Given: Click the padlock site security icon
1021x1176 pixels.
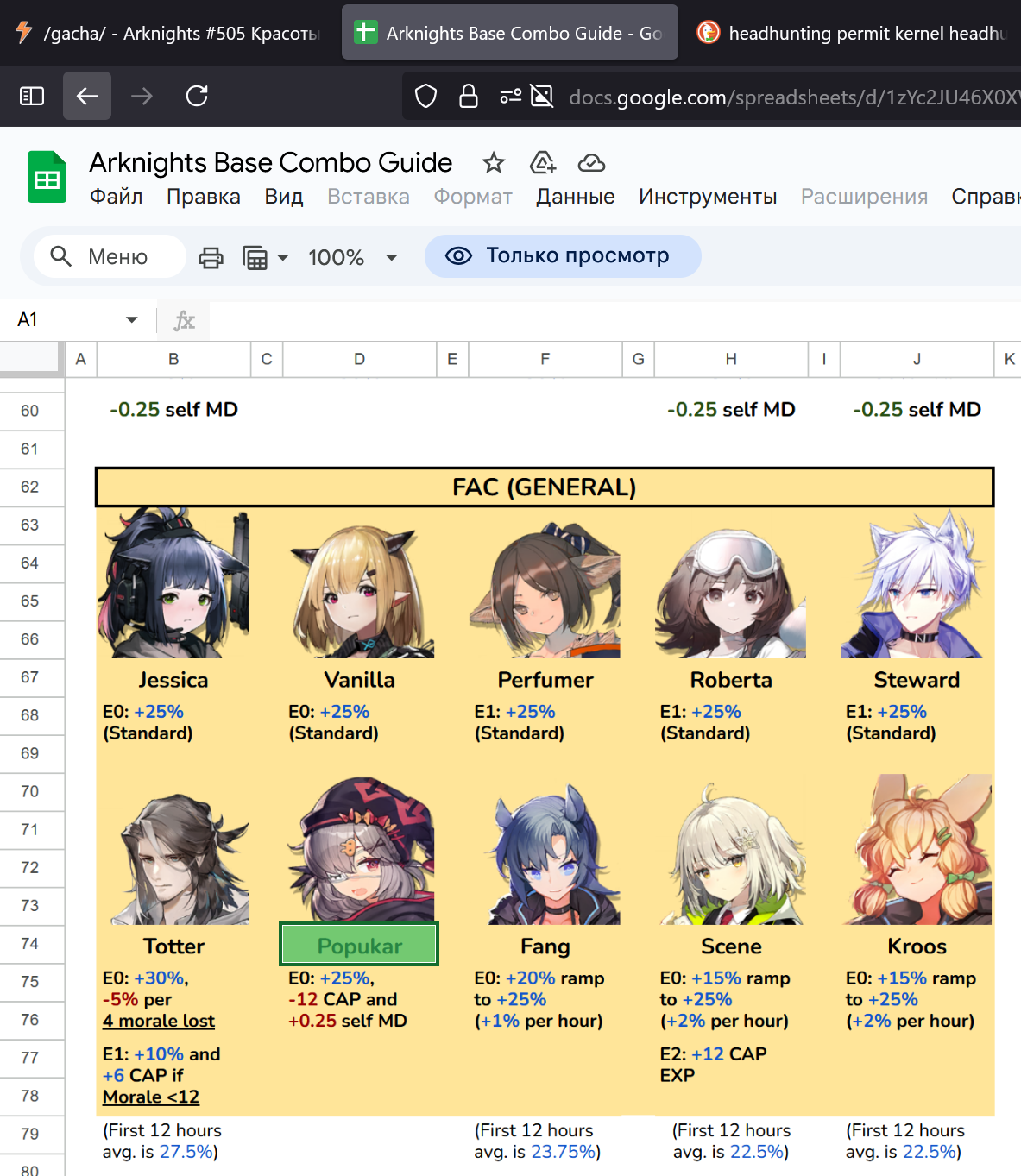Looking at the screenshot, I should (469, 96).
